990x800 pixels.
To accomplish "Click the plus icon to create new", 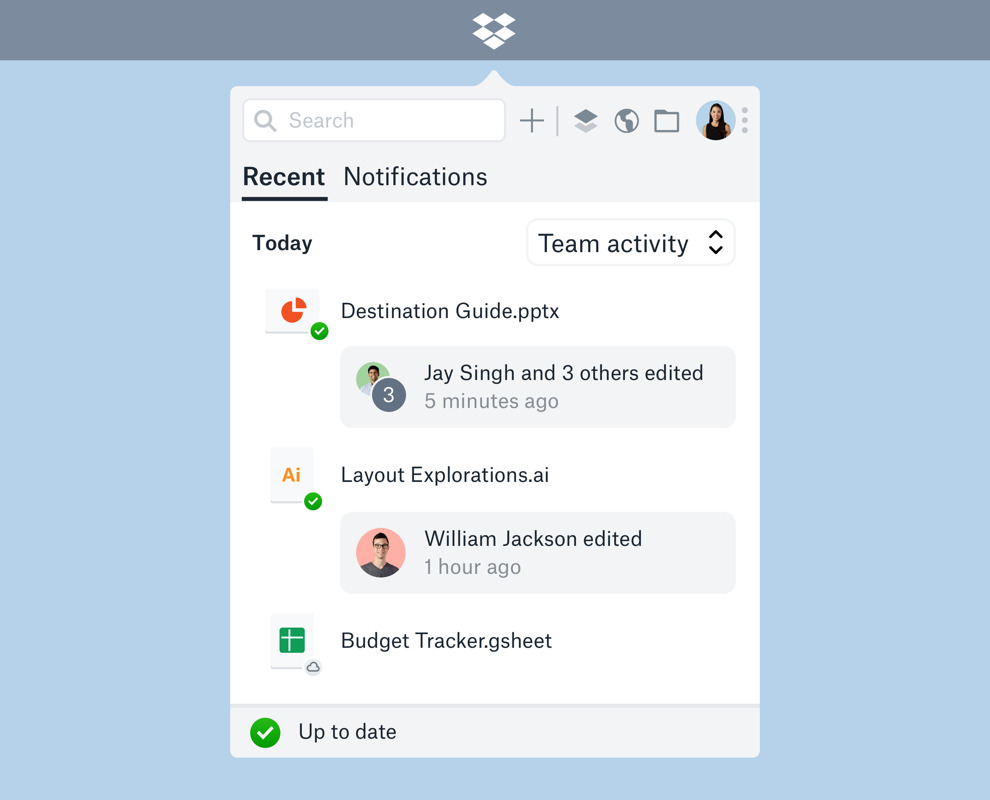I will [x=532, y=121].
